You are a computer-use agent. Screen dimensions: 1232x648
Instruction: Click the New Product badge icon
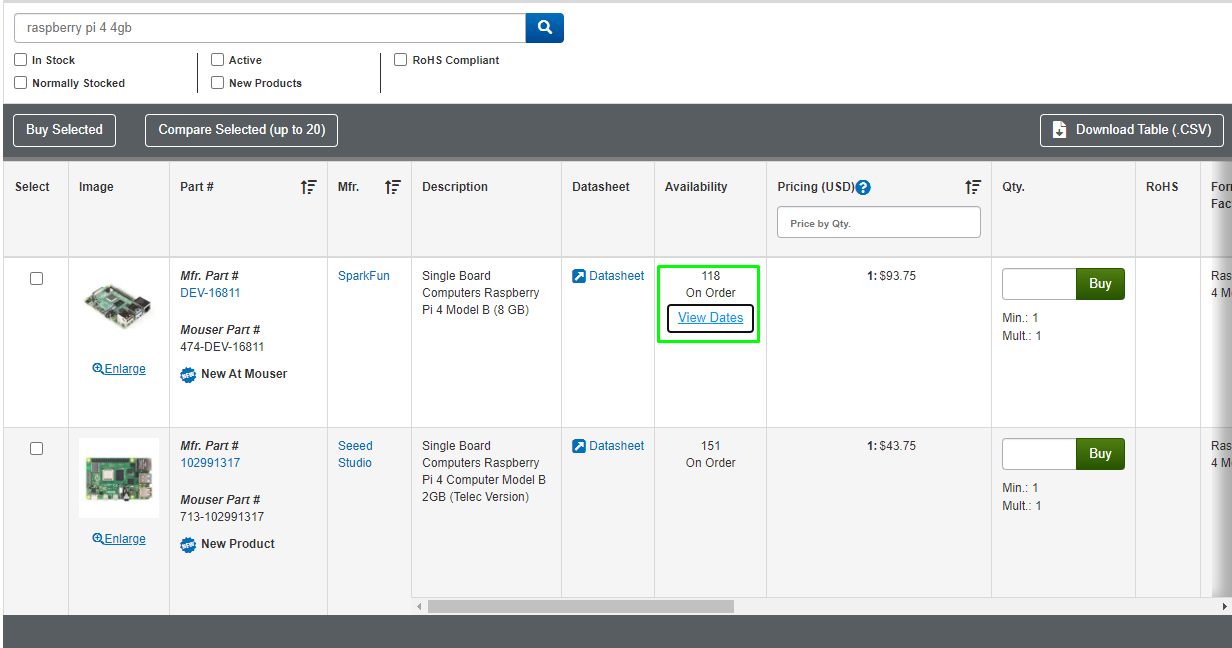pyautogui.click(x=188, y=544)
